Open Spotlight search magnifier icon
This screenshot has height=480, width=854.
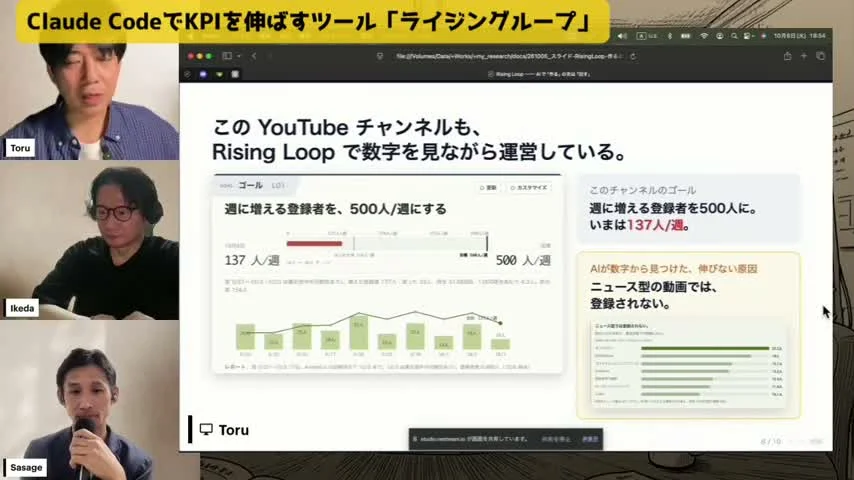coord(734,36)
